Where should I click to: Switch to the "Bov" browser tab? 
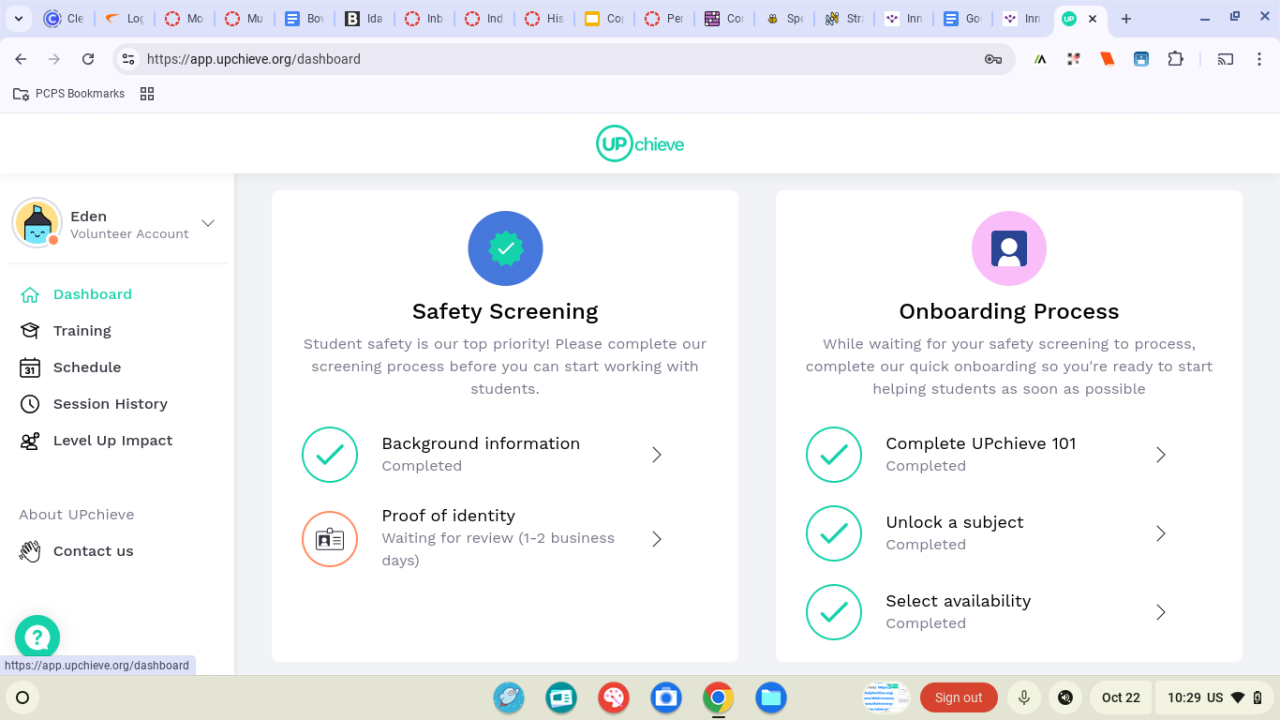click(x=304, y=19)
